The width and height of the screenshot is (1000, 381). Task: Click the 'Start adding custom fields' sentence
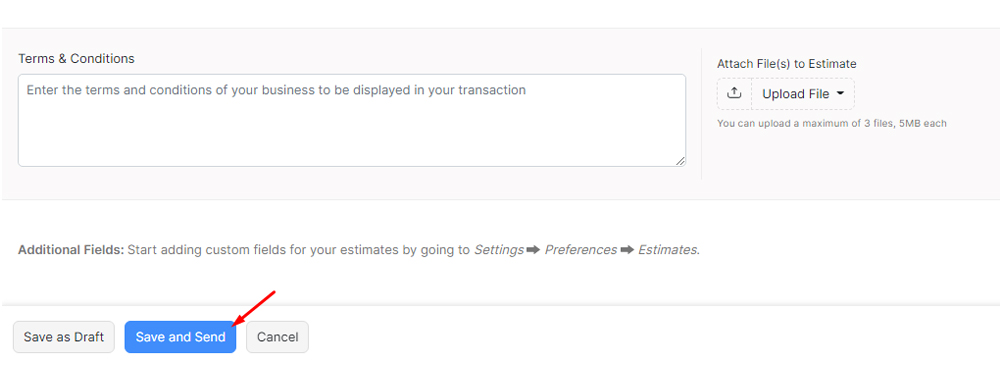tap(413, 250)
